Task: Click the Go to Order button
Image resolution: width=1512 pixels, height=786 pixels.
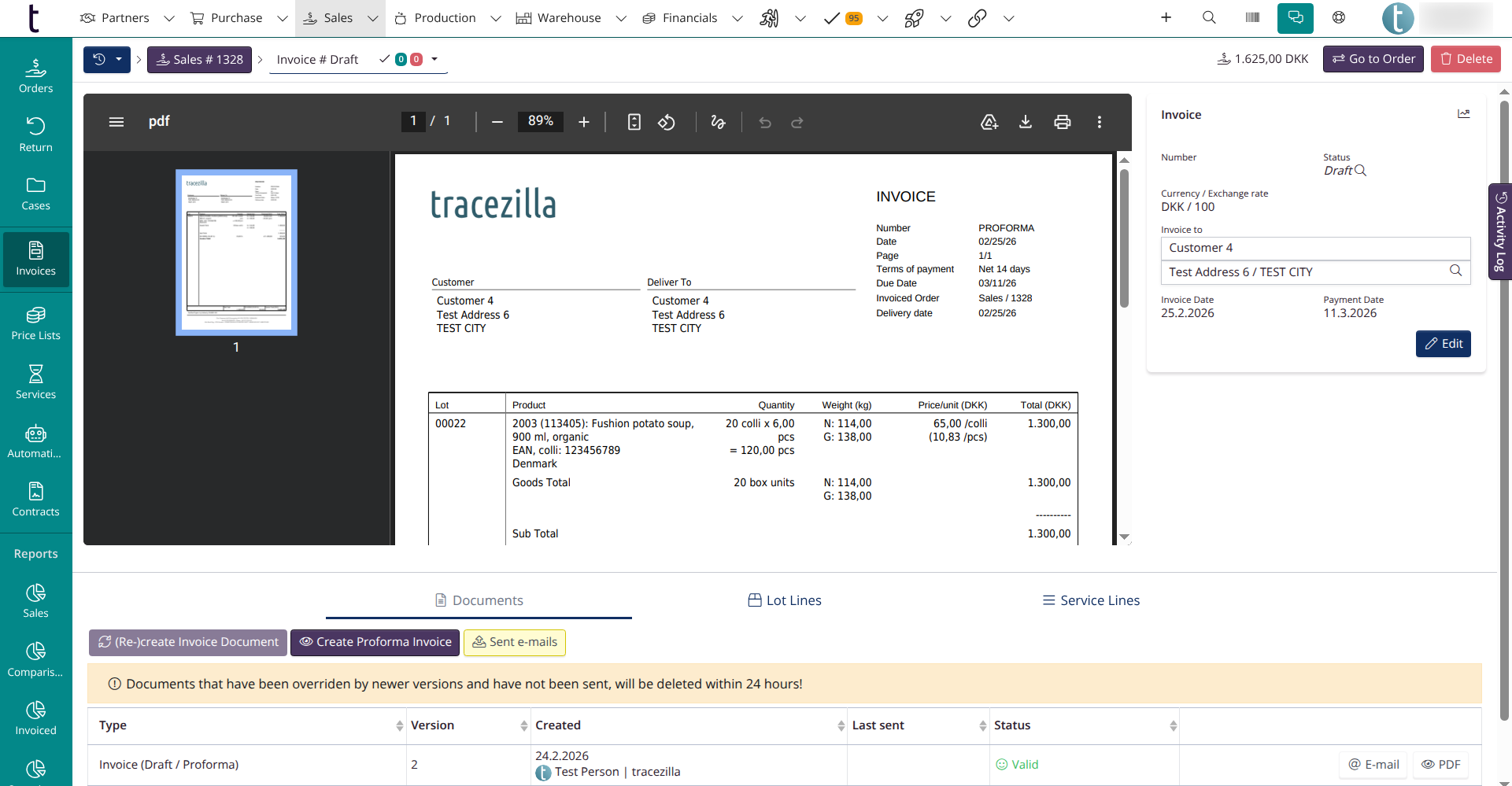Action: click(1373, 58)
